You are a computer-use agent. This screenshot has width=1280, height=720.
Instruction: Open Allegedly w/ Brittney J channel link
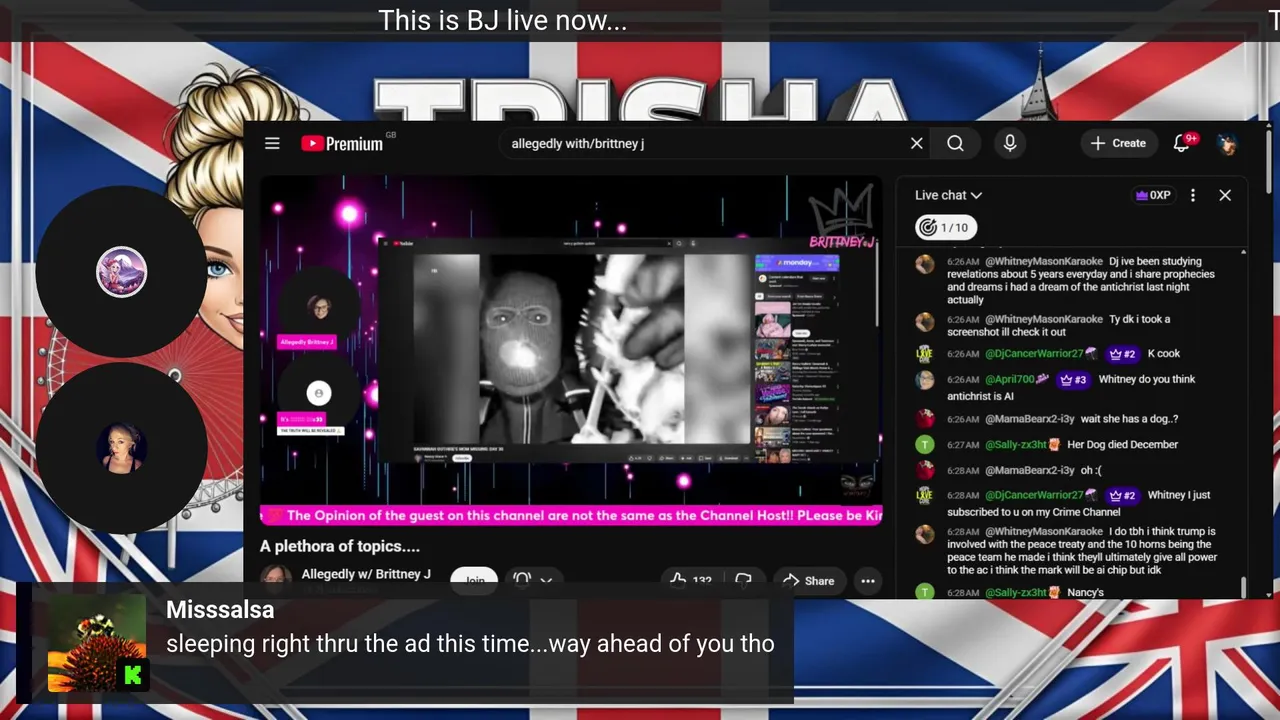click(x=366, y=574)
